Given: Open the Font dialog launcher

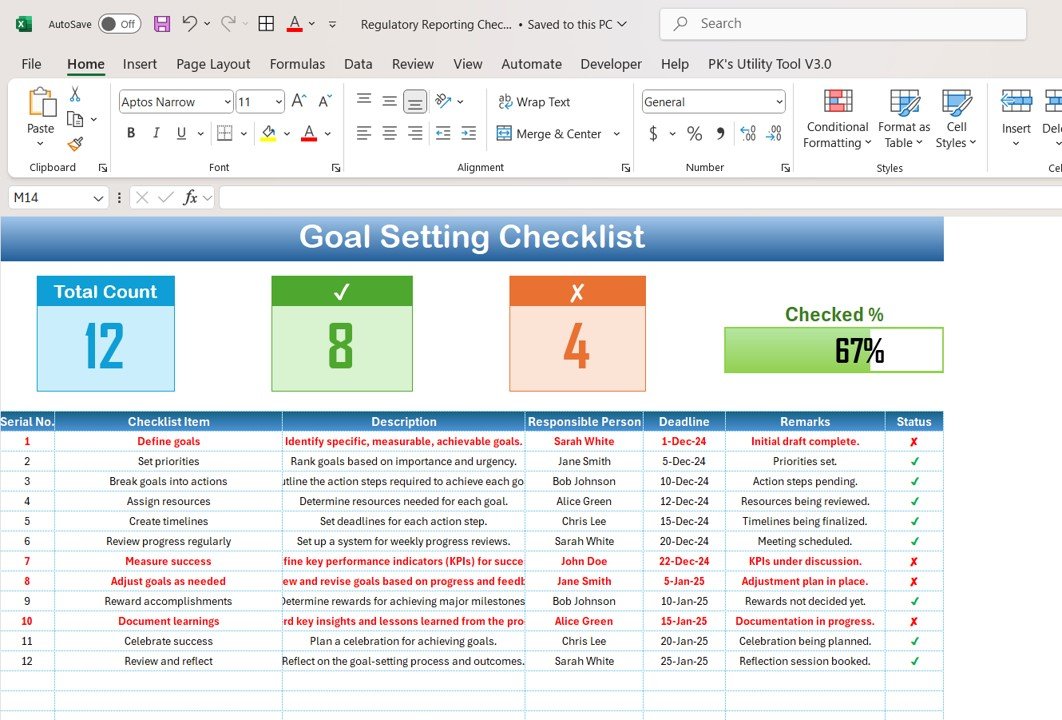Looking at the screenshot, I should click(336, 168).
